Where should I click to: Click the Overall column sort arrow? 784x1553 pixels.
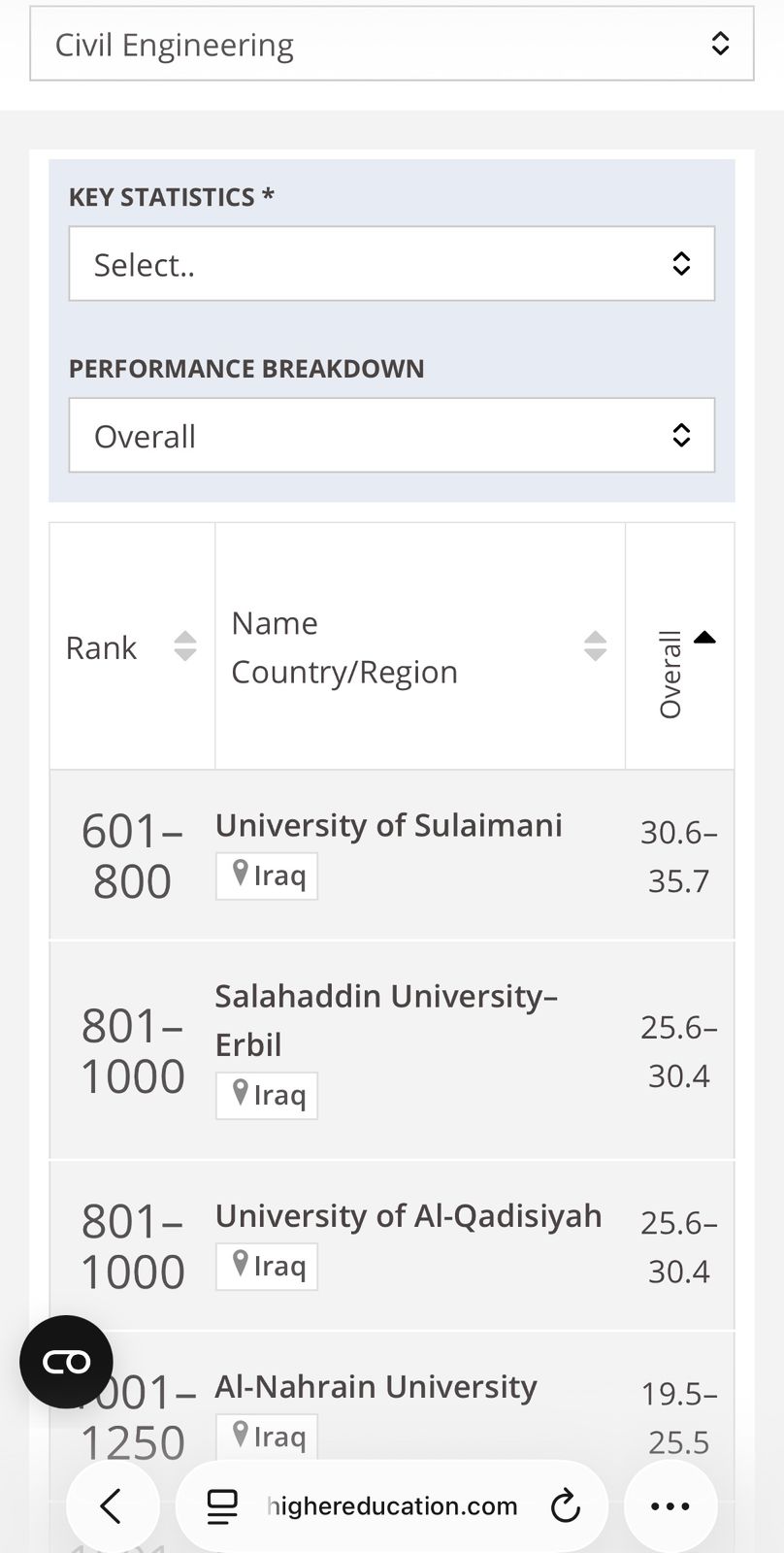(704, 639)
